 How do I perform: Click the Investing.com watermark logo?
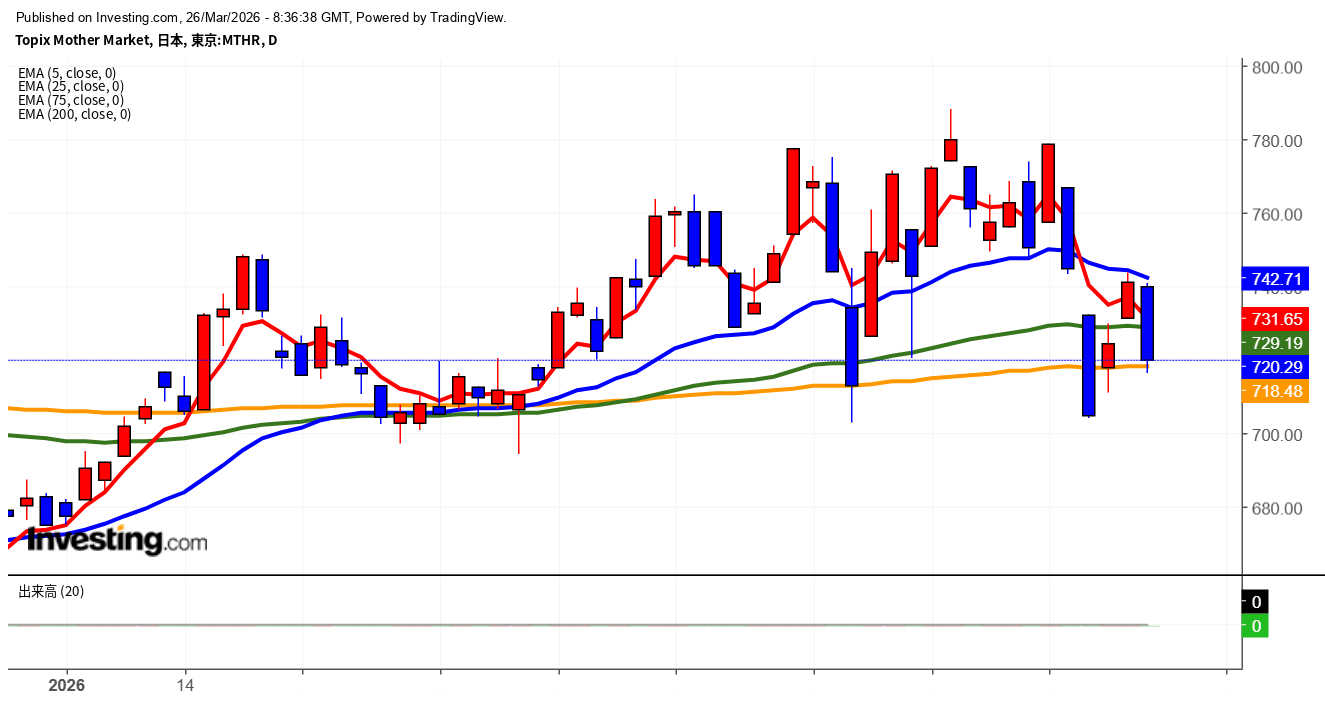[x=116, y=541]
